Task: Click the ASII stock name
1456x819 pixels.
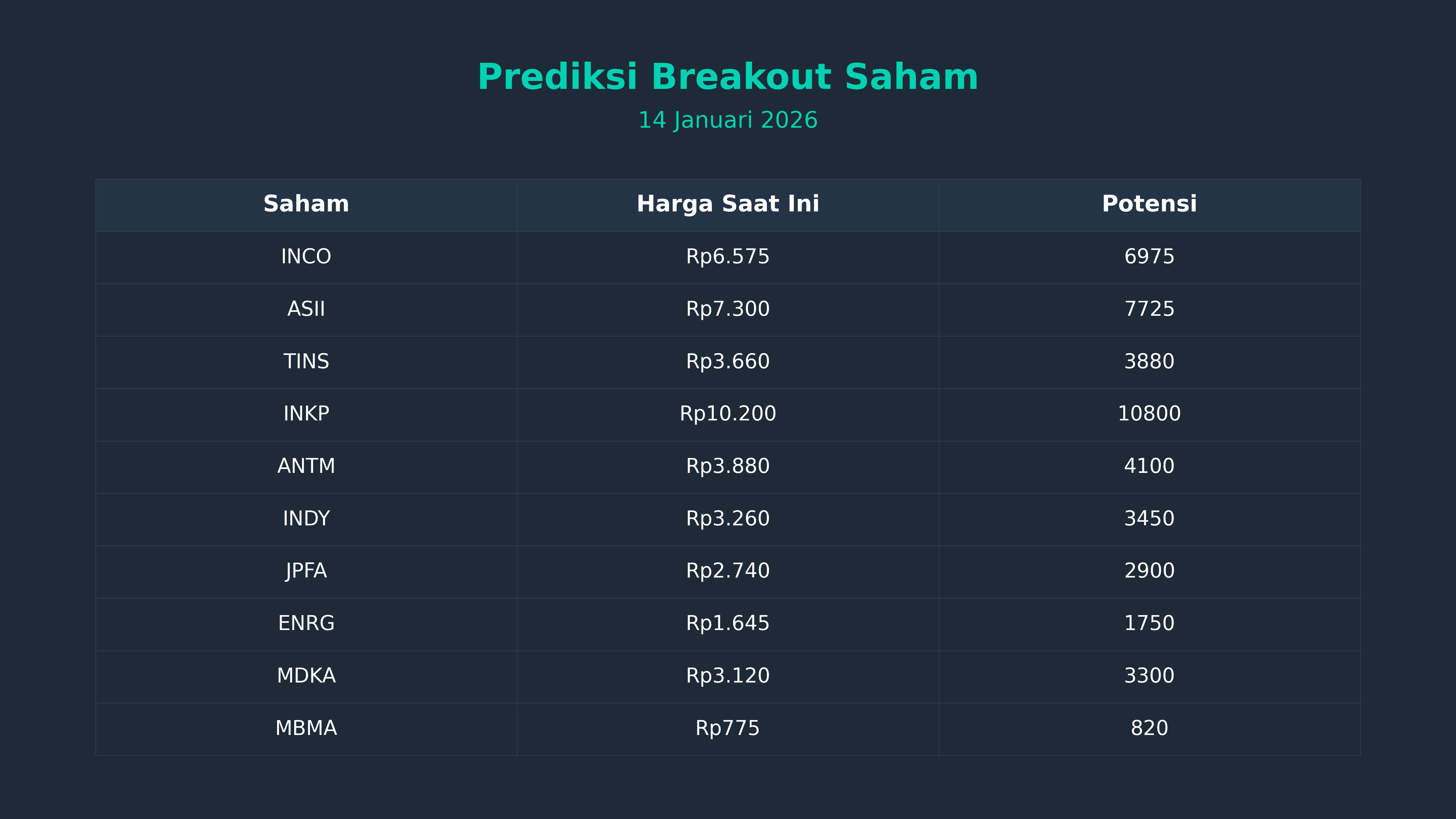Action: pyautogui.click(x=306, y=309)
